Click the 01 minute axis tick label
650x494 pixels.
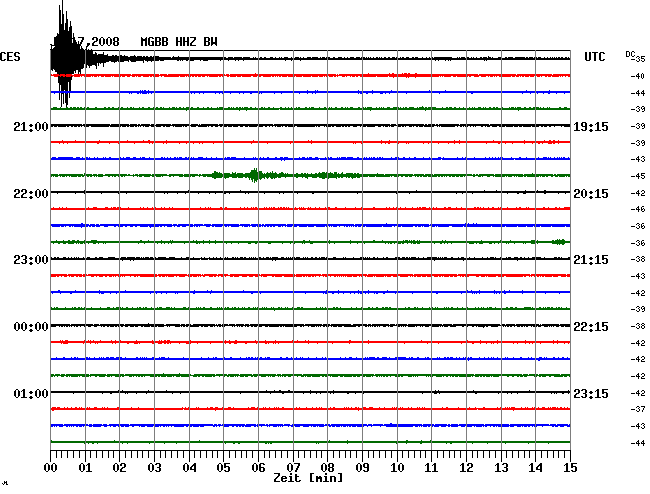click(85, 468)
